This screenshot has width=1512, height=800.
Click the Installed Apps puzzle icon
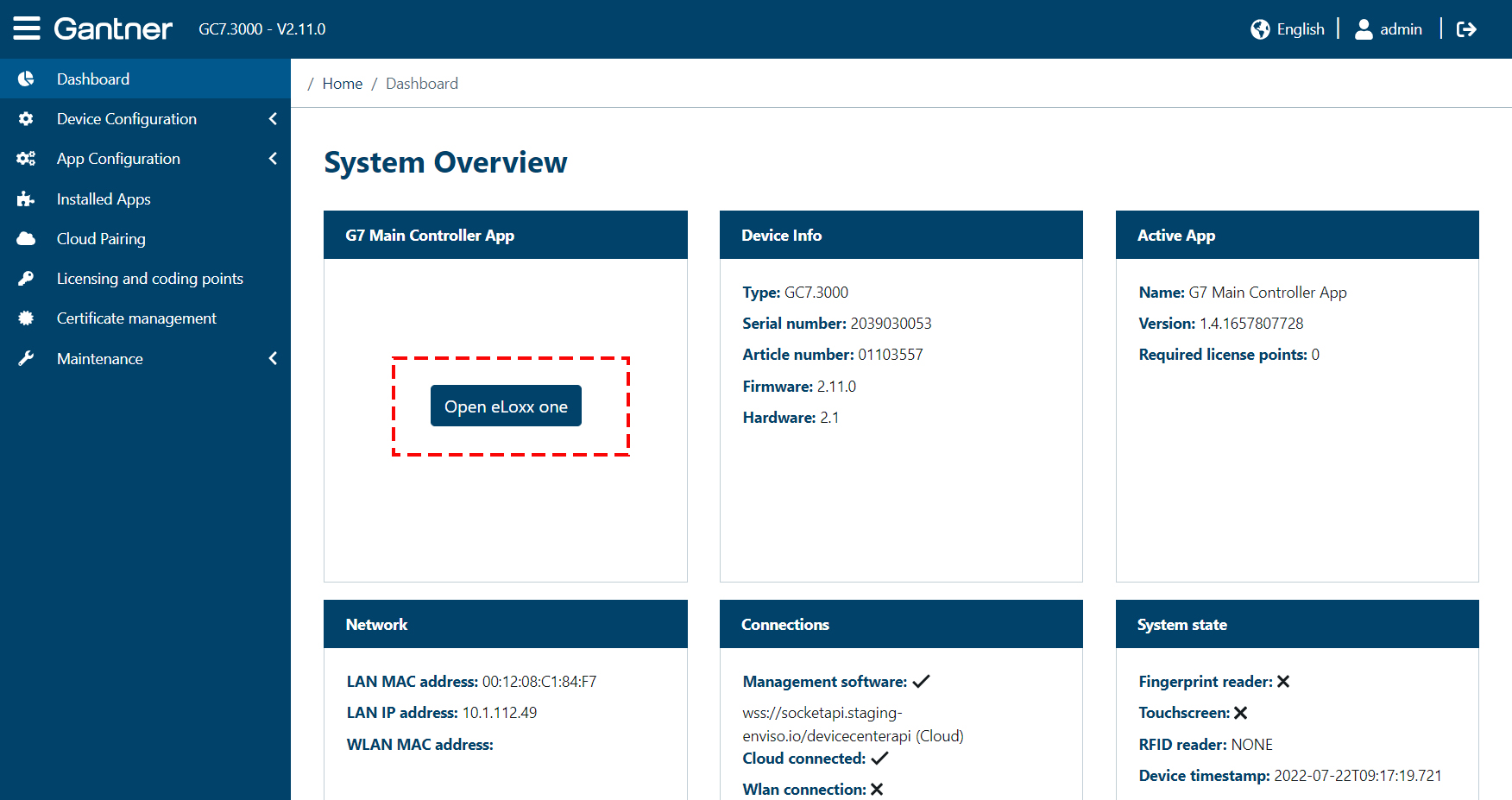(26, 199)
